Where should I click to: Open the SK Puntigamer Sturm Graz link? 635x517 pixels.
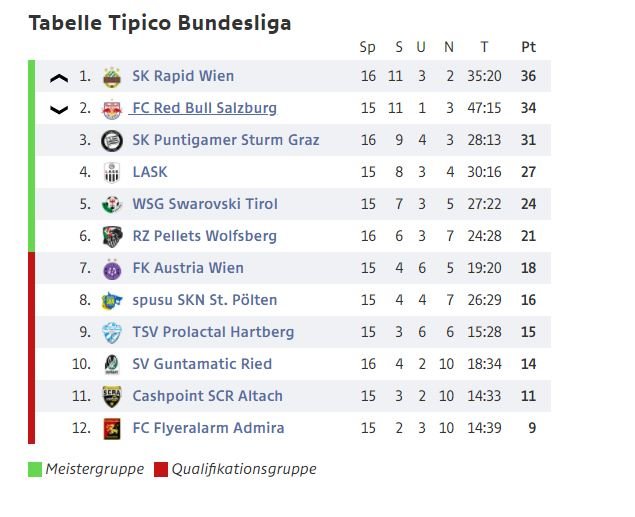tap(226, 140)
